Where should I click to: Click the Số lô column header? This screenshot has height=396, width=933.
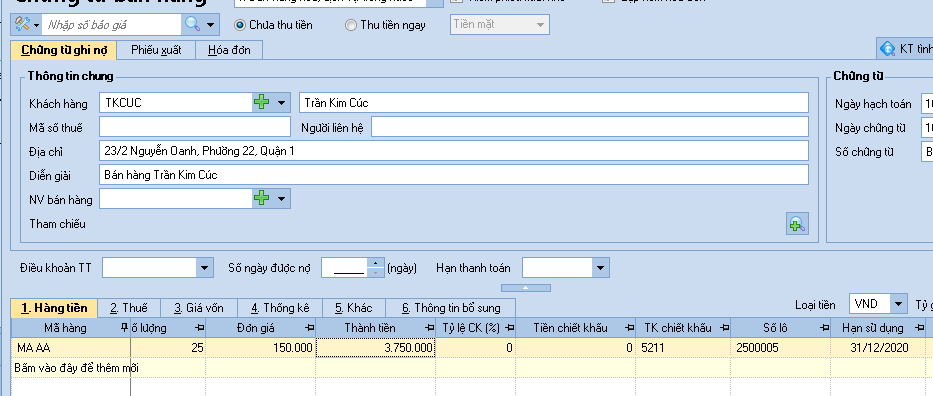tap(781, 328)
